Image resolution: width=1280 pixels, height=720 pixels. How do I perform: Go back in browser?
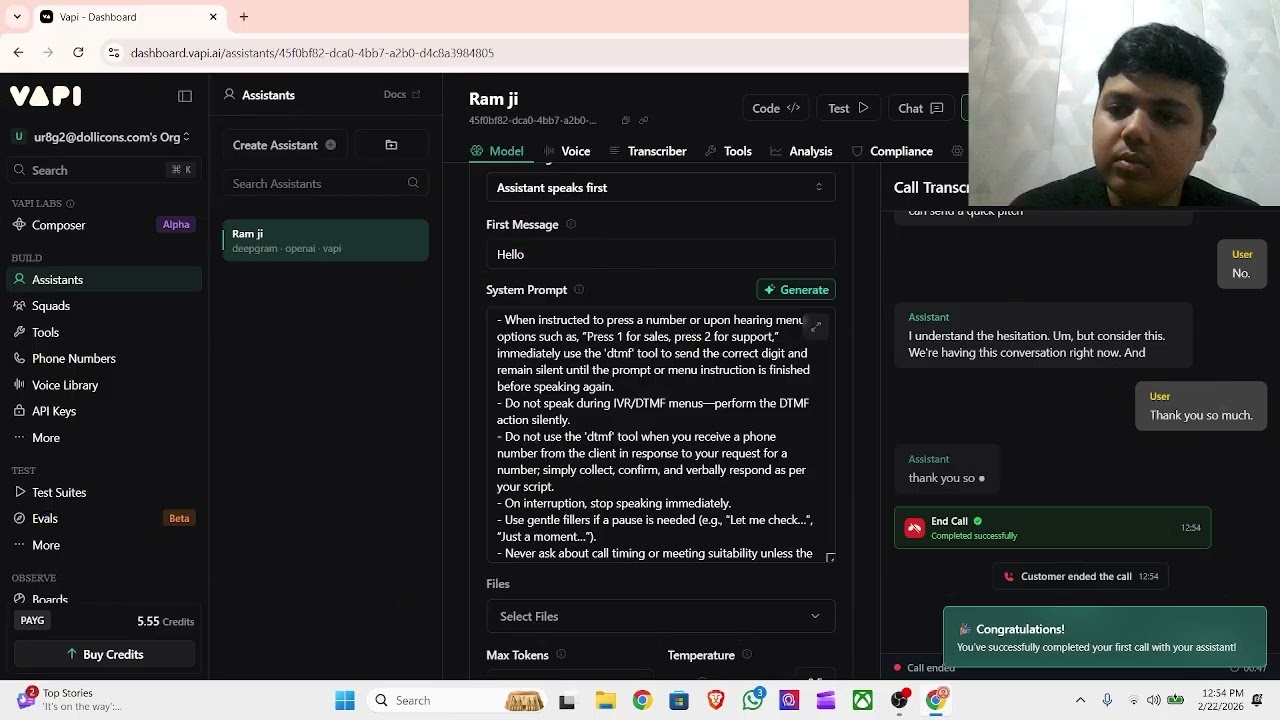19,52
